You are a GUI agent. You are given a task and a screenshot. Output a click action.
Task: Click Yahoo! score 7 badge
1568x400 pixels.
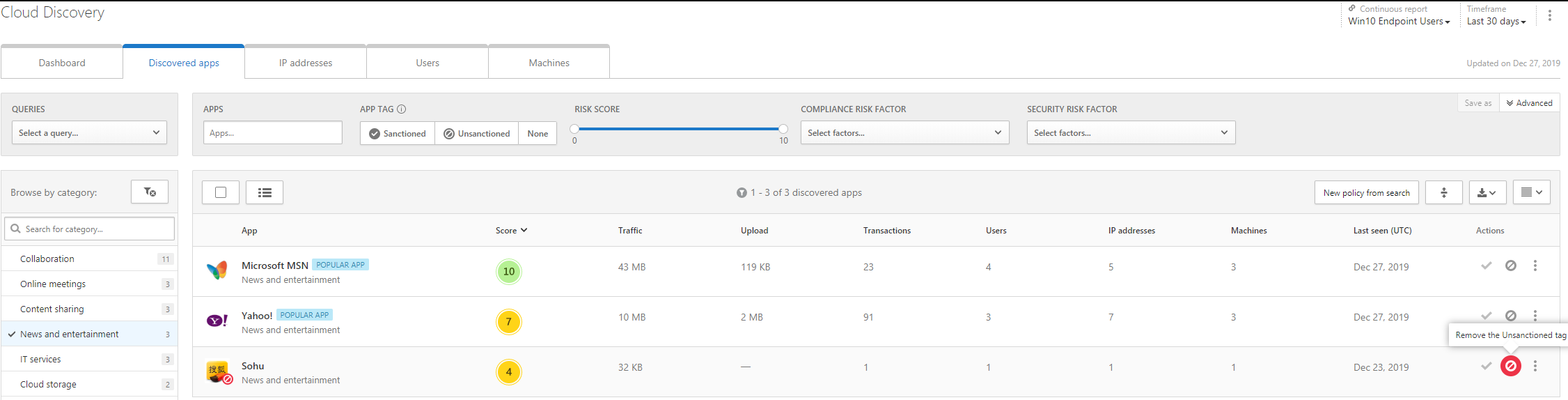(509, 321)
